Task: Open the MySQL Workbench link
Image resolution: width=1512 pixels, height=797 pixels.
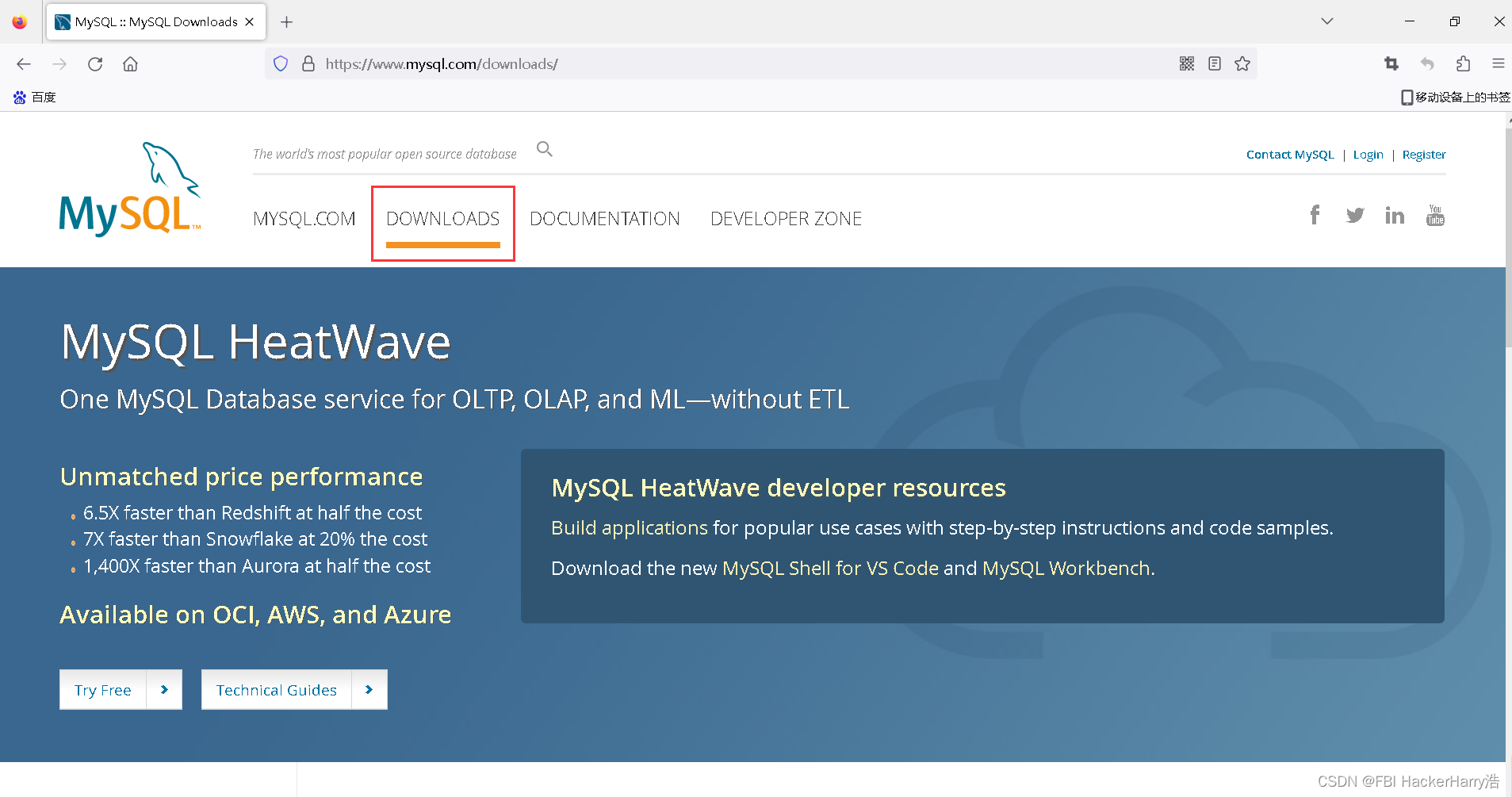Action: click(x=1066, y=569)
